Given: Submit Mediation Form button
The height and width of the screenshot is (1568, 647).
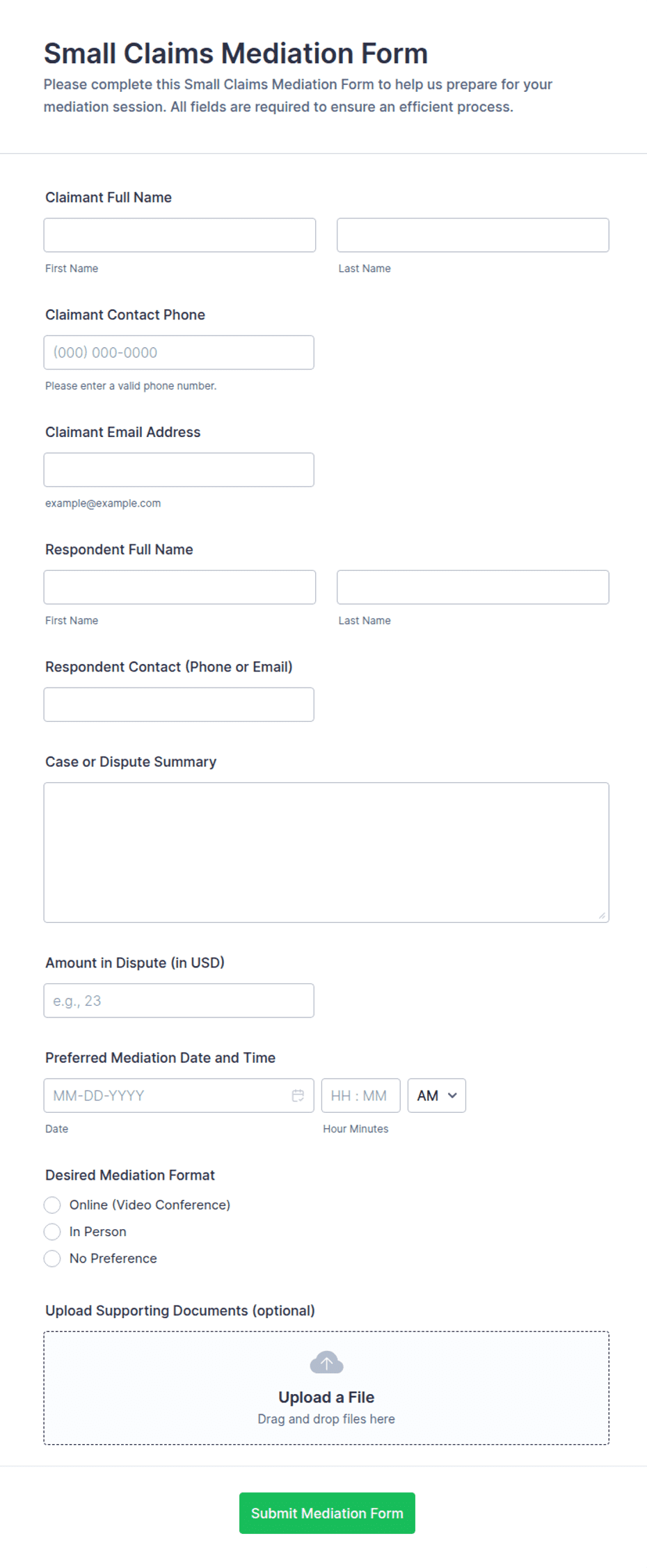Looking at the screenshot, I should (327, 1513).
